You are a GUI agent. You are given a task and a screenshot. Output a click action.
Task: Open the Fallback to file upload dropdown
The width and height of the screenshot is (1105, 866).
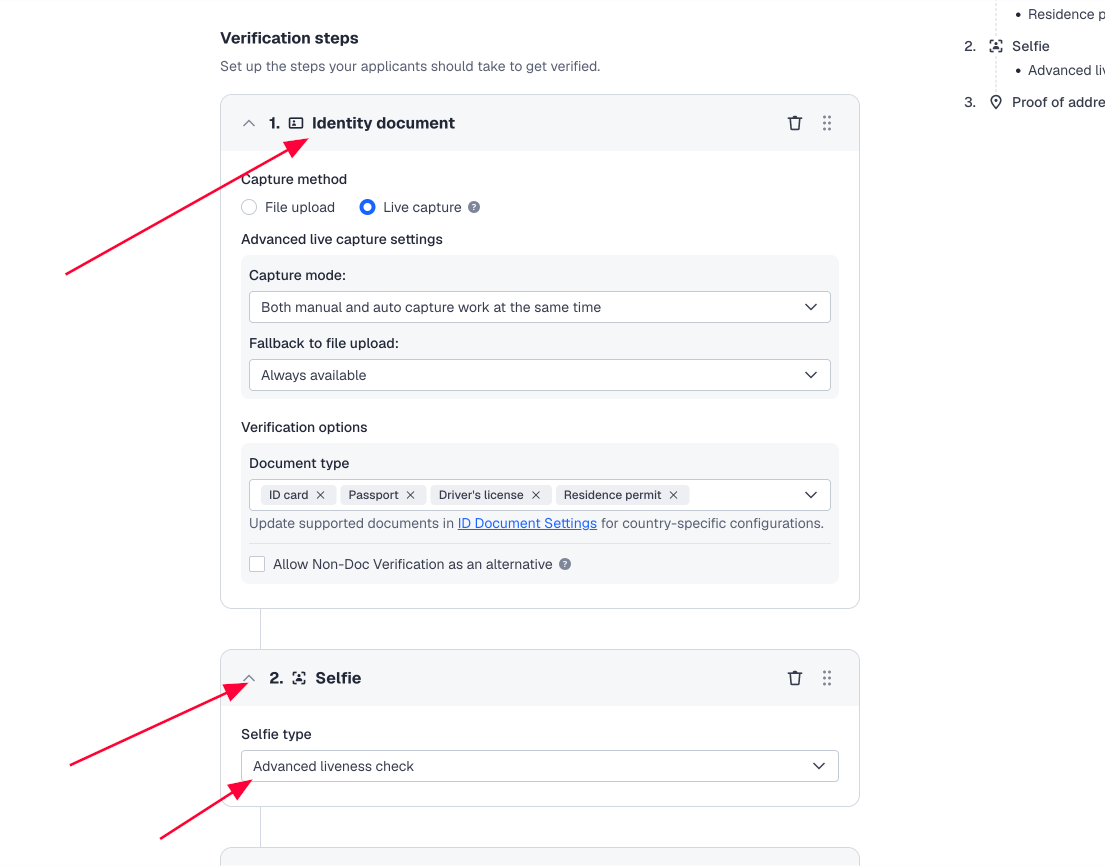(x=540, y=376)
